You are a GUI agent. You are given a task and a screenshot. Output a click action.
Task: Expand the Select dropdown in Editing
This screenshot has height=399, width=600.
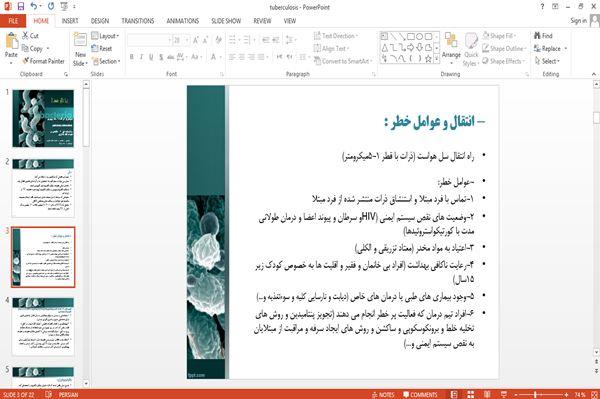(547, 61)
